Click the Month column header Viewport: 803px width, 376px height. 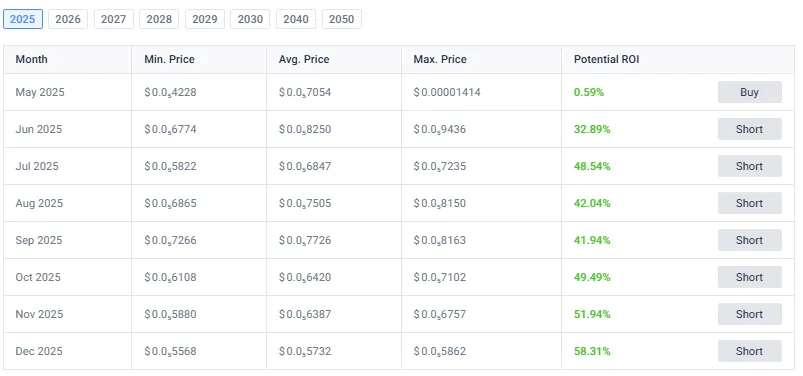click(x=31, y=59)
